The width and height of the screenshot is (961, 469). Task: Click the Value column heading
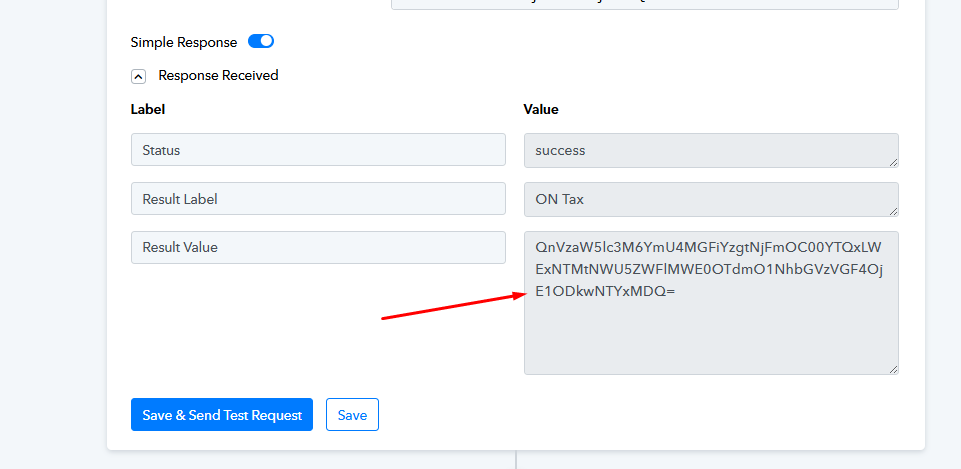pos(541,109)
